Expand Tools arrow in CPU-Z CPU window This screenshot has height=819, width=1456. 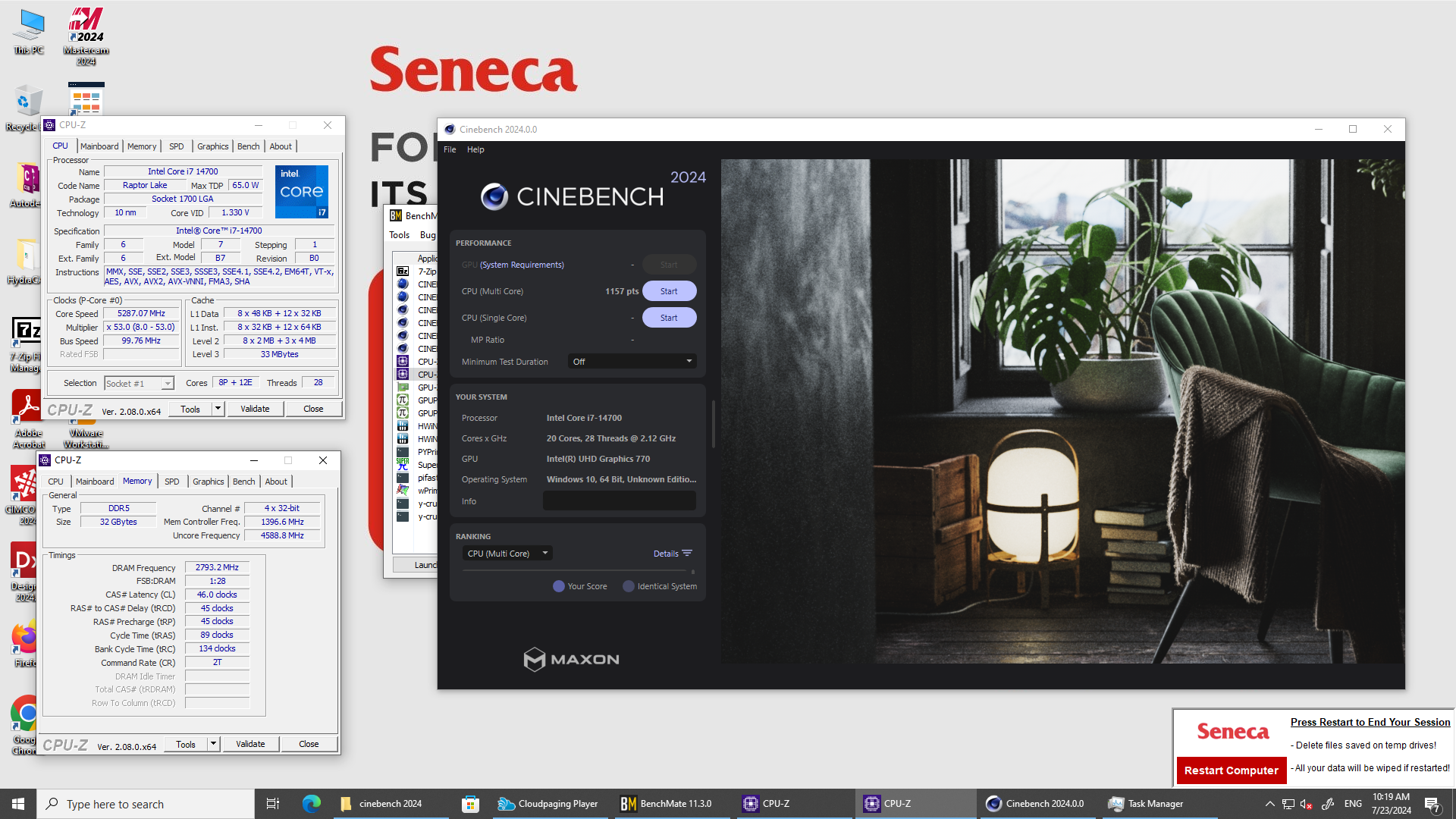(x=218, y=409)
